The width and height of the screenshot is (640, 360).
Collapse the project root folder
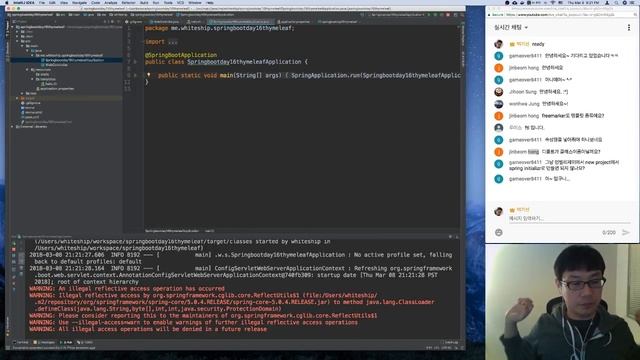point(12,27)
